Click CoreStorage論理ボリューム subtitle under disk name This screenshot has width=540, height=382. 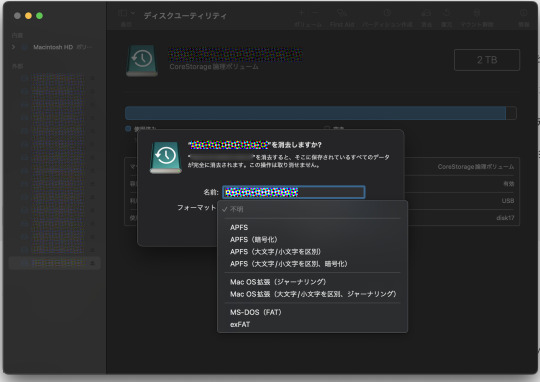pyautogui.click(x=214, y=66)
